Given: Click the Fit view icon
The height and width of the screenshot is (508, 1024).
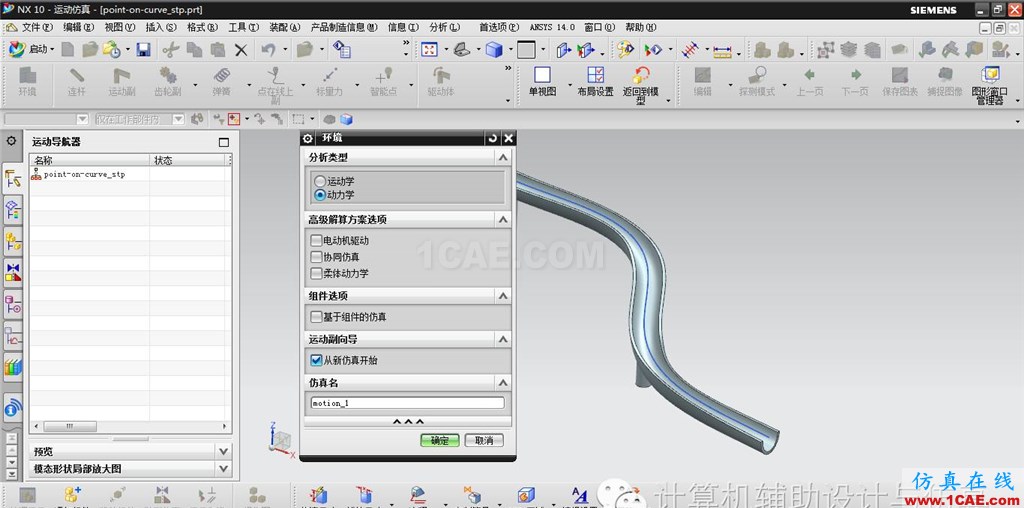Looking at the screenshot, I should (x=429, y=50).
